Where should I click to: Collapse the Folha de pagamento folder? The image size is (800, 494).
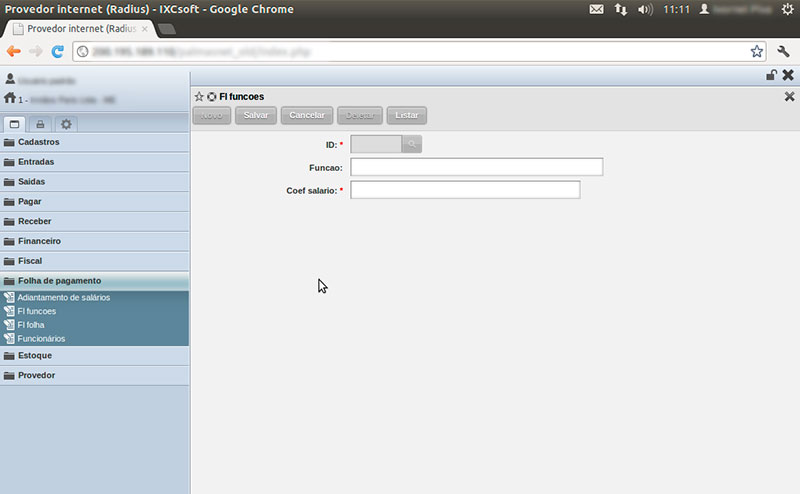click(94, 281)
